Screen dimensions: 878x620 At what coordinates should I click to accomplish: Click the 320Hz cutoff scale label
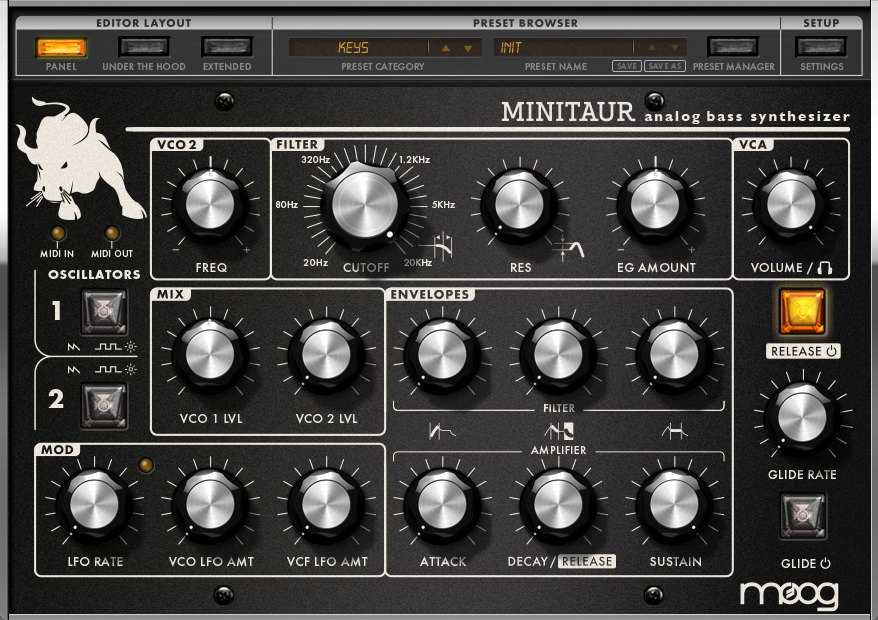(x=316, y=160)
